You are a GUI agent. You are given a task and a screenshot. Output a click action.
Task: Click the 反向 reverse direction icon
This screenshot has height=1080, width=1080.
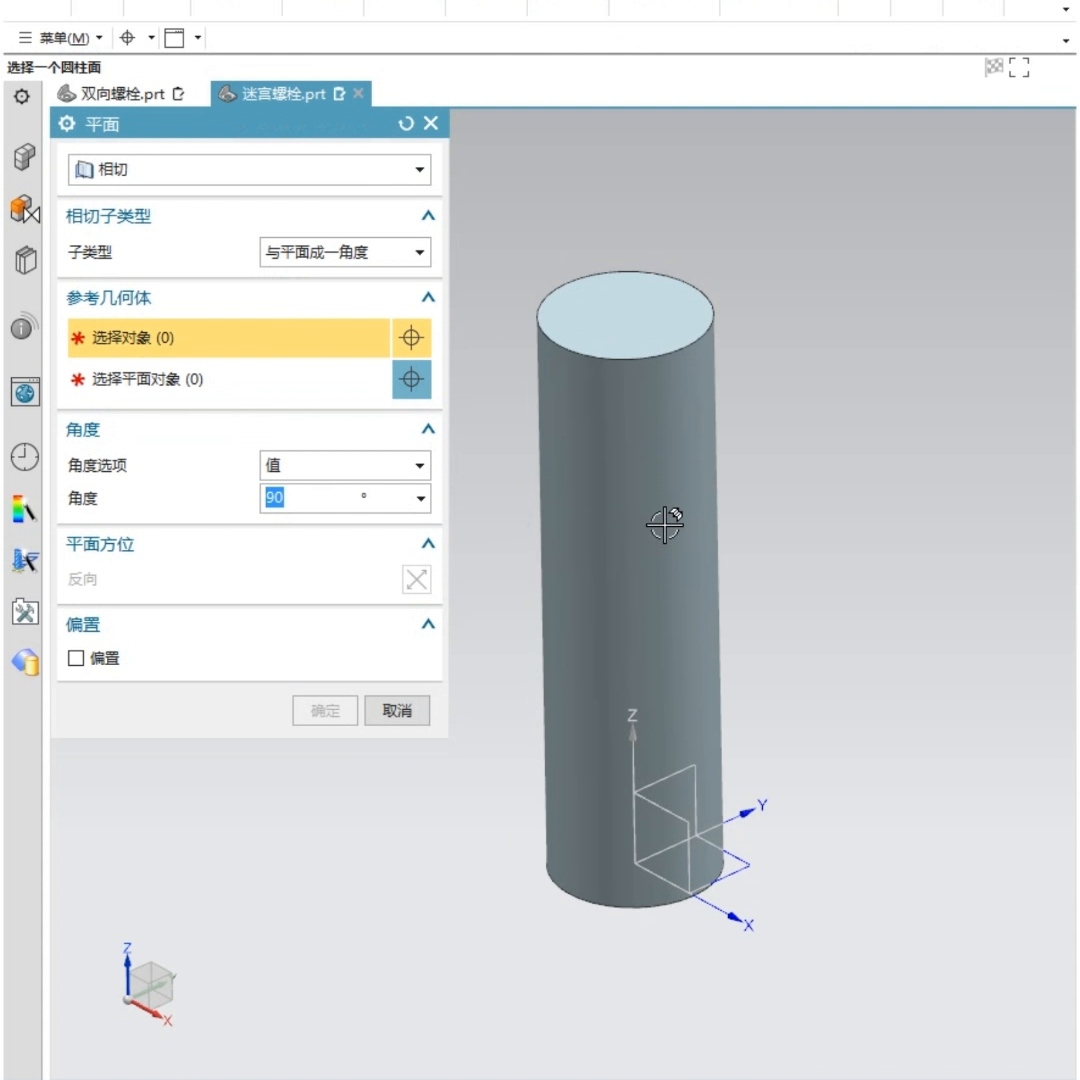point(417,579)
